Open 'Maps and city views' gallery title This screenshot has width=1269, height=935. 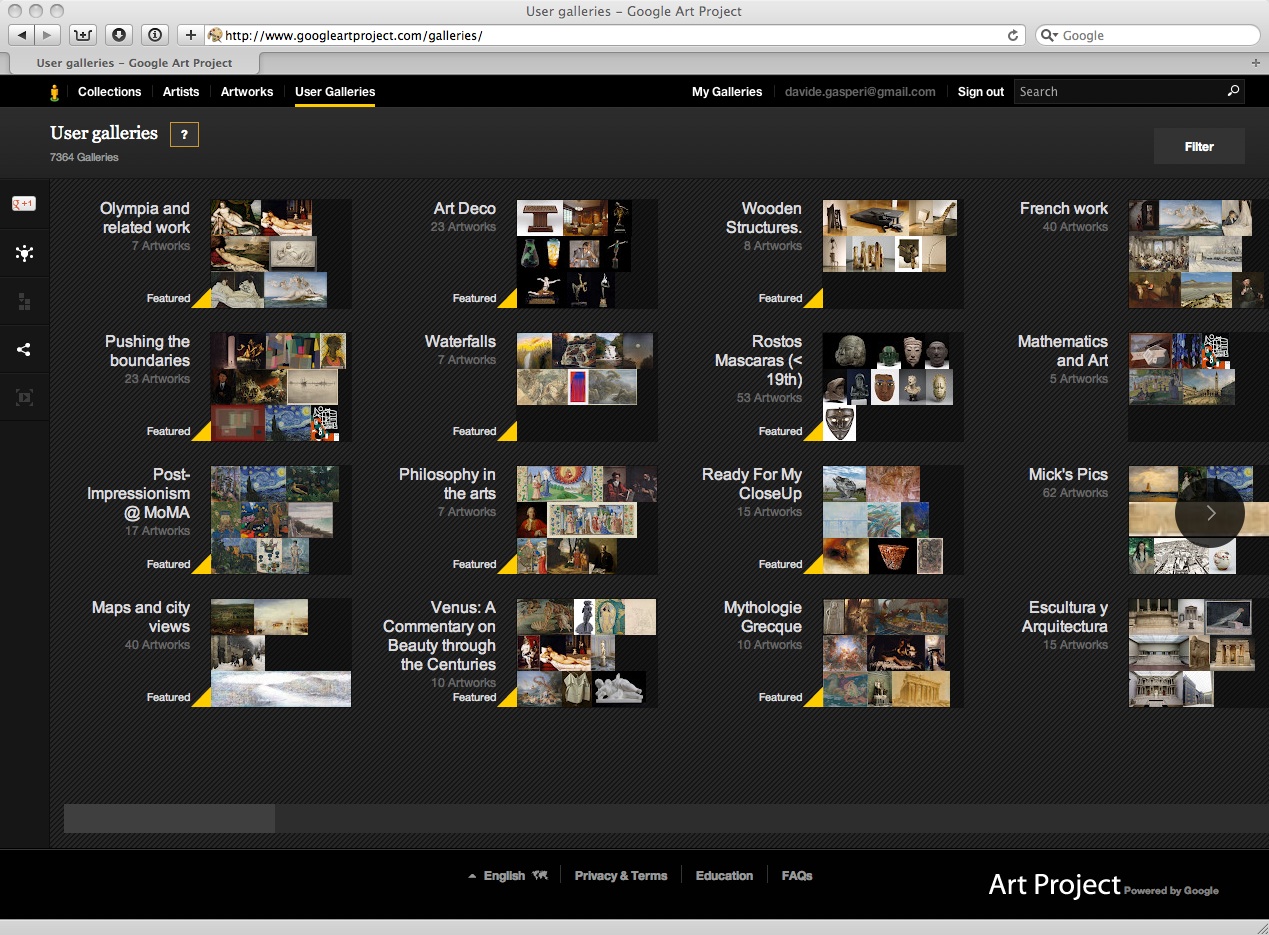tap(140, 617)
